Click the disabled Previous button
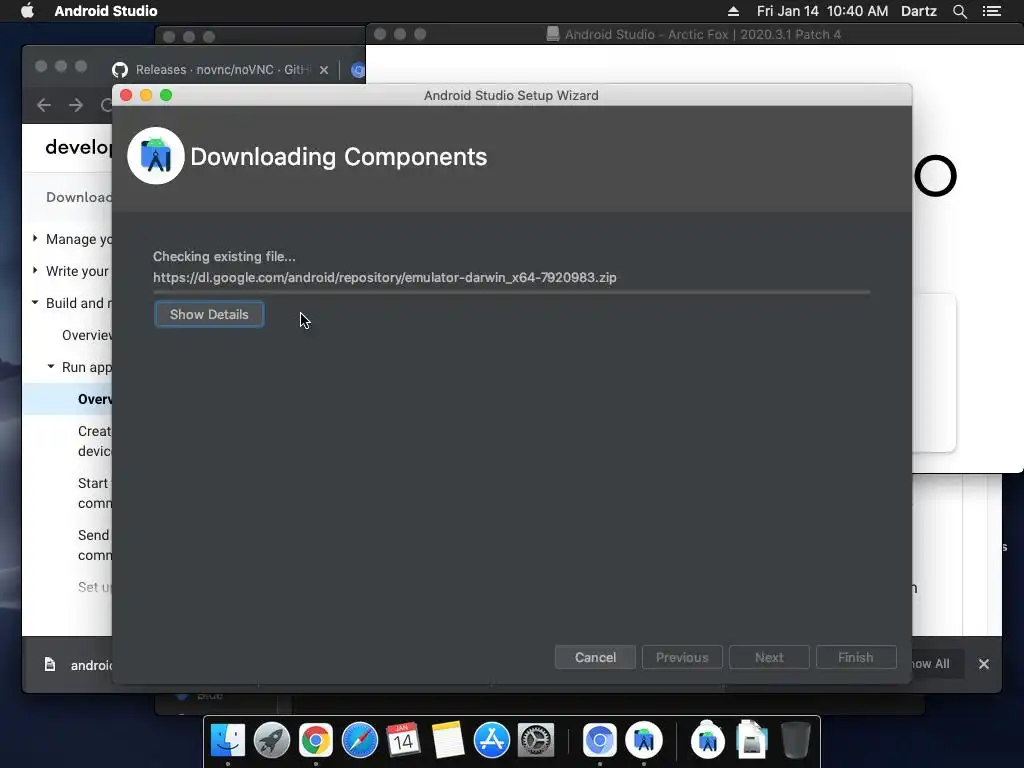The image size is (1024, 768). click(x=682, y=657)
